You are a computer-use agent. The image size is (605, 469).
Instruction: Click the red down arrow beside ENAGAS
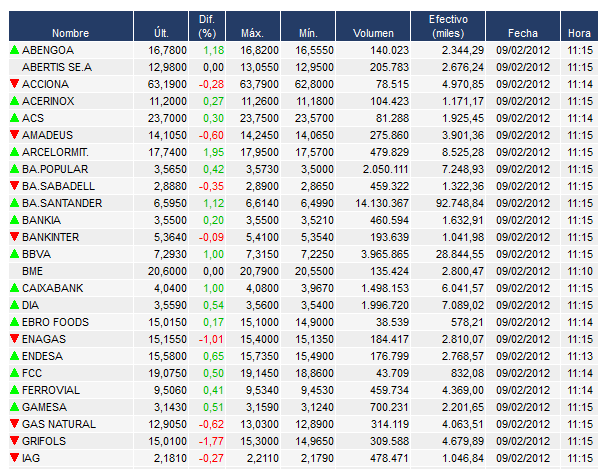point(15,338)
